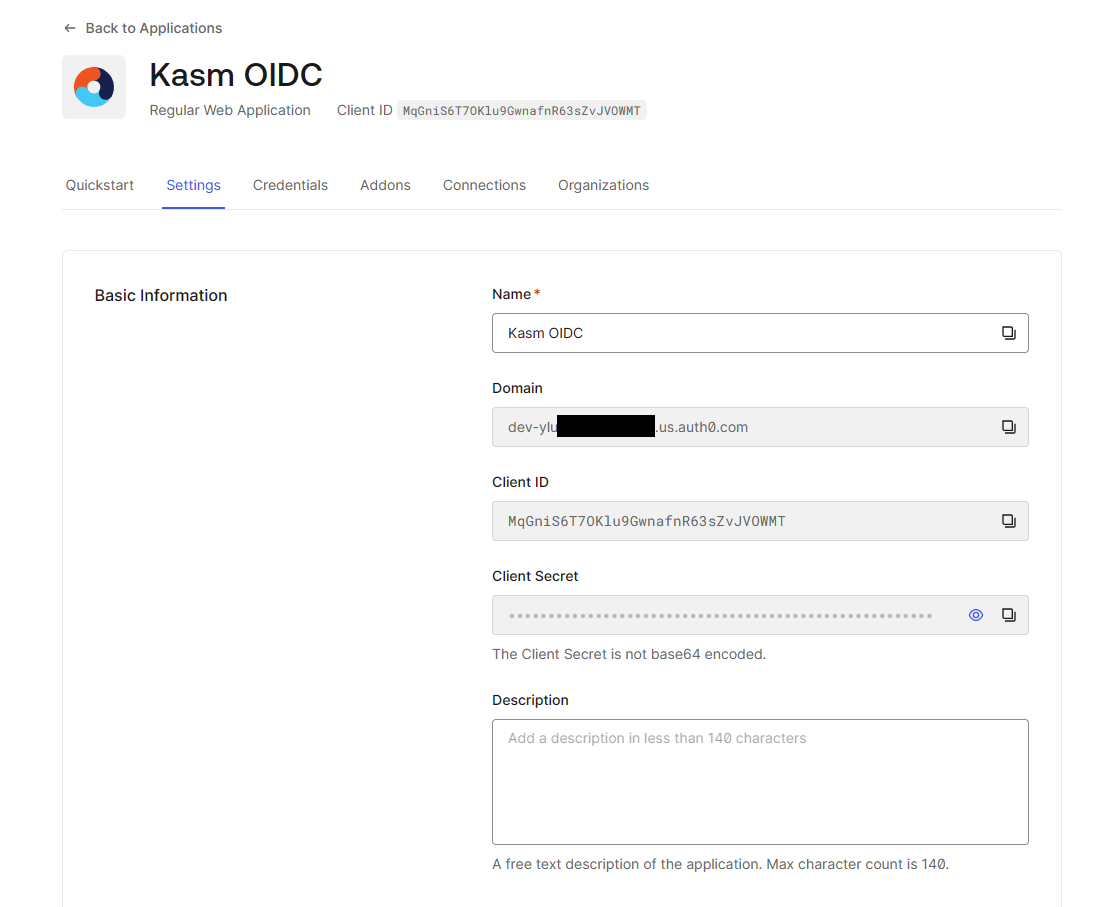Viewport: 1115px width, 907px height.
Task: Copy the Client ID shown next to the app title
Action: pos(522,110)
